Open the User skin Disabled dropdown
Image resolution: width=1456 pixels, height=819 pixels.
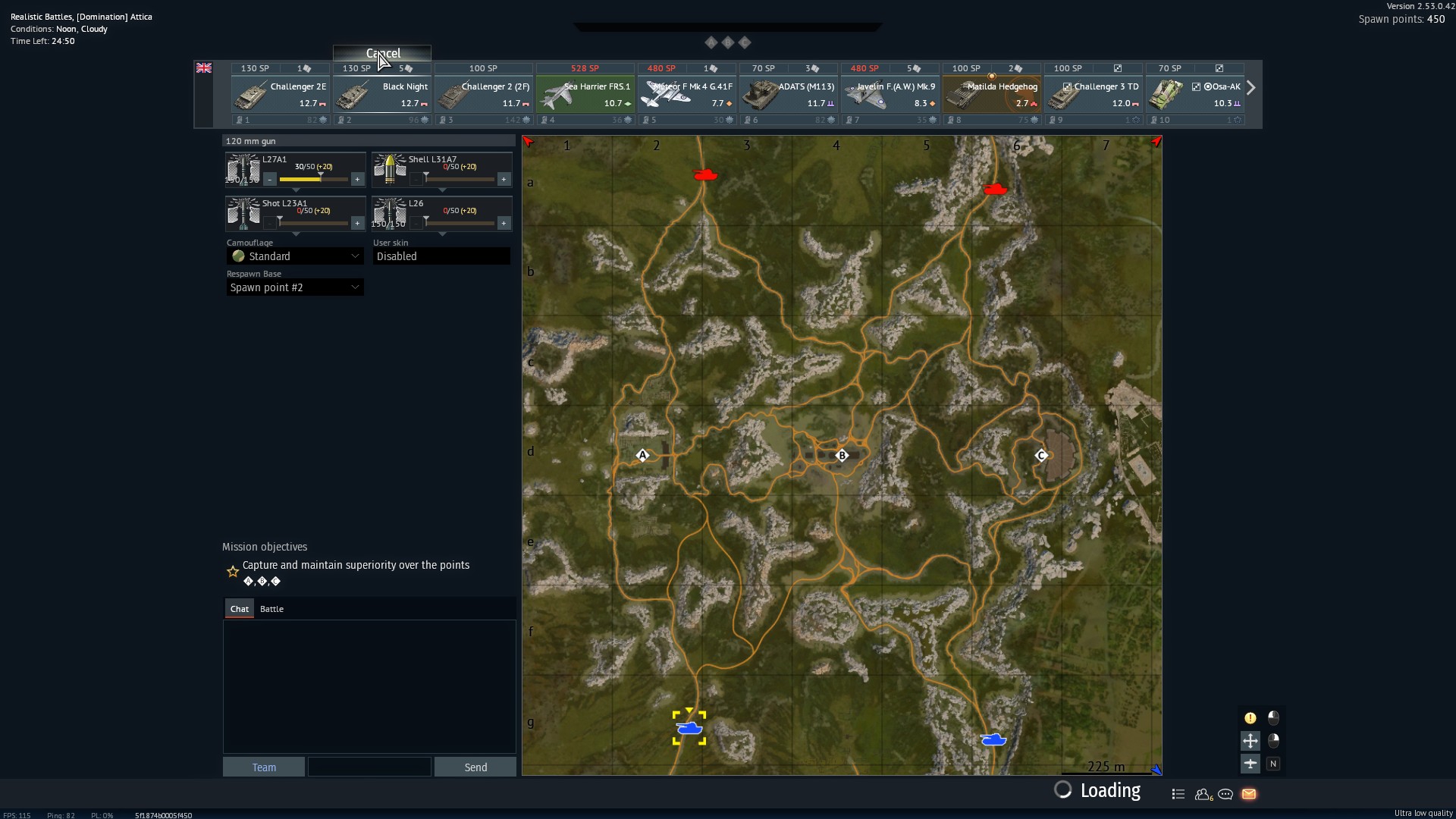(x=441, y=256)
